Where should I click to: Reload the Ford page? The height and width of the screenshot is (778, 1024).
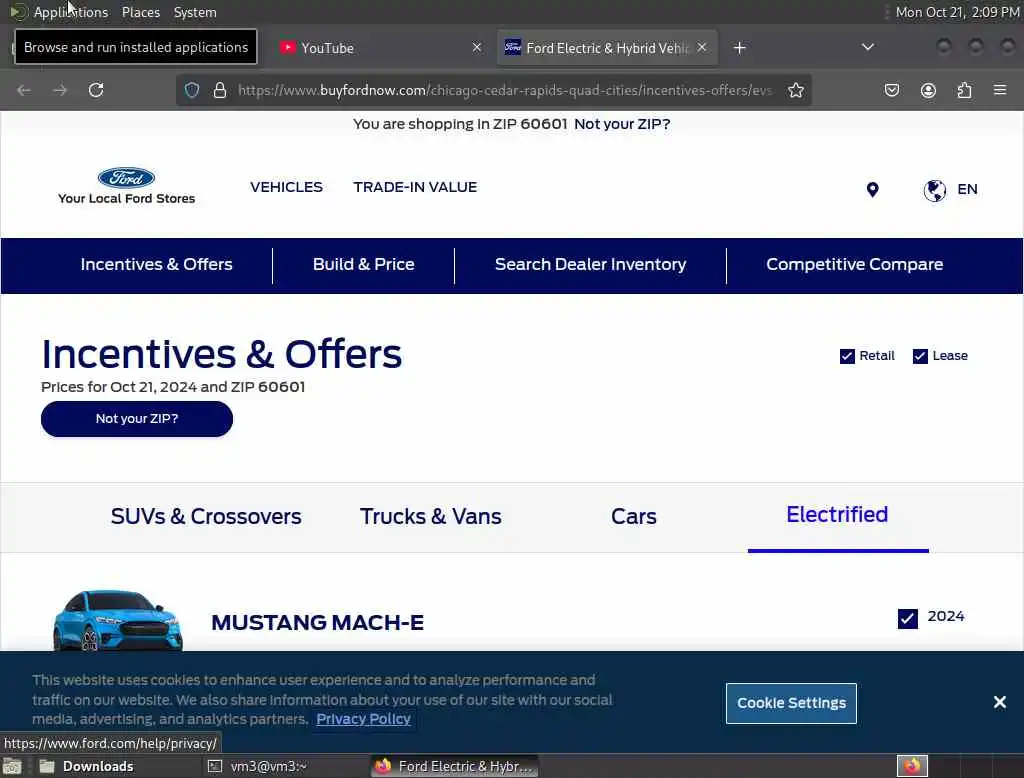(x=96, y=90)
